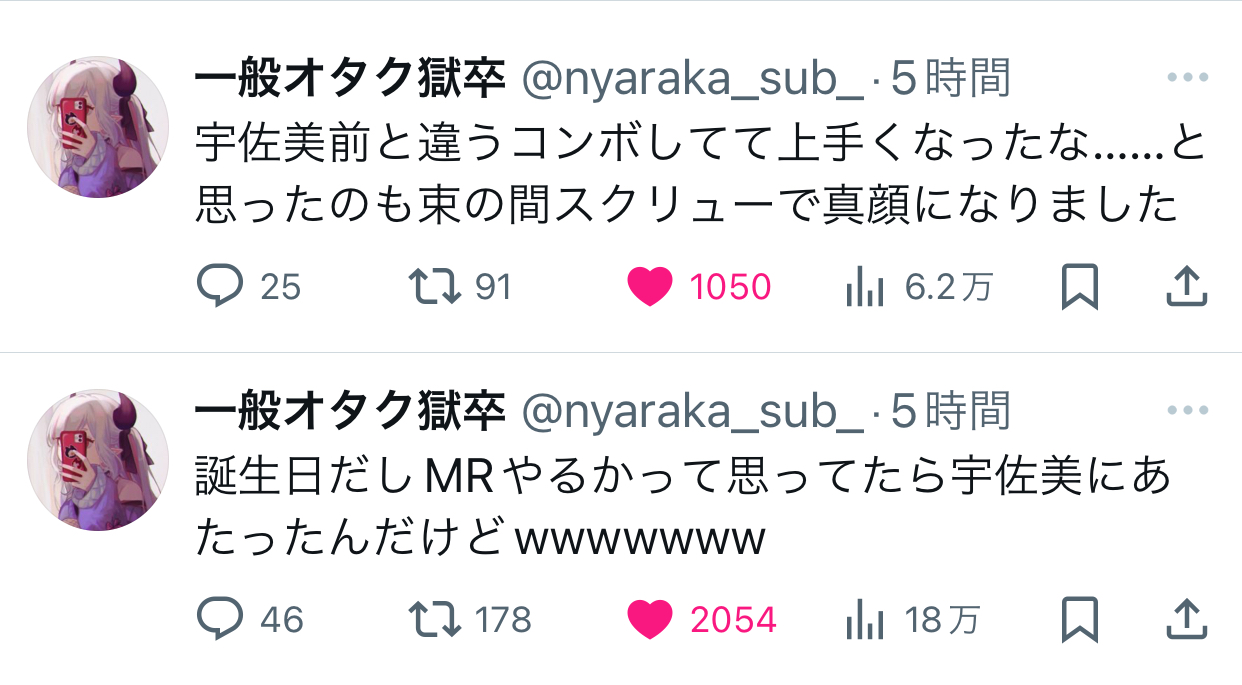View analytics showing 18万 impressions
The image size is (1242, 685).
[x=865, y=621]
